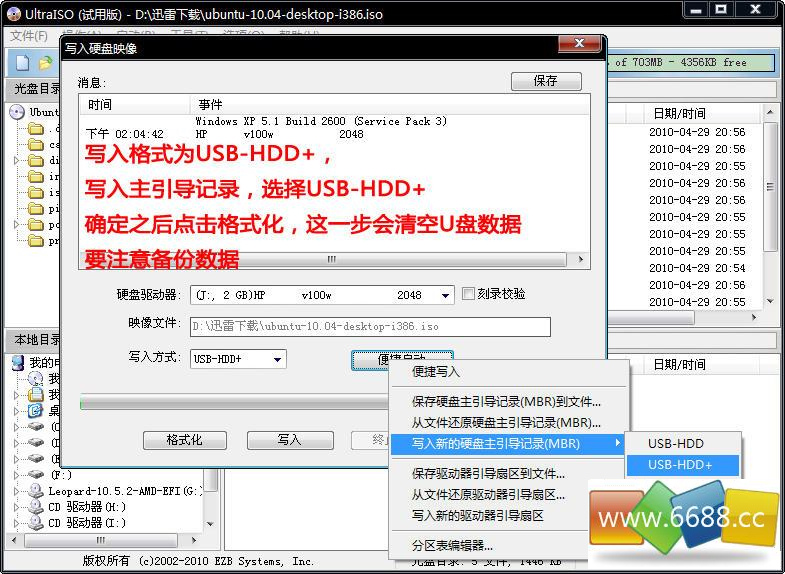Click the 本地目录 panel header

pyautogui.click(x=37, y=340)
